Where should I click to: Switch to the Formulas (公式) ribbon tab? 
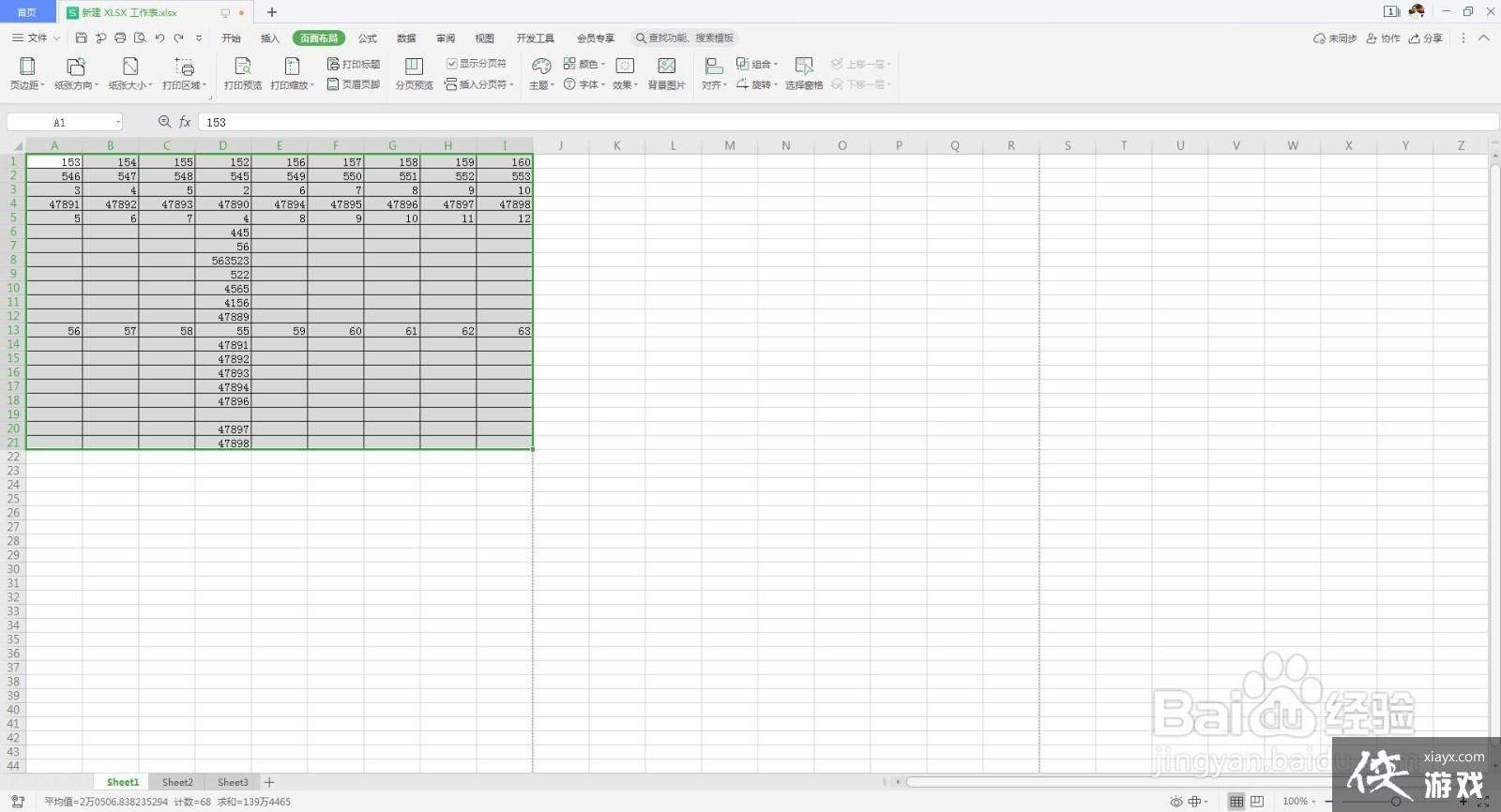tap(368, 38)
